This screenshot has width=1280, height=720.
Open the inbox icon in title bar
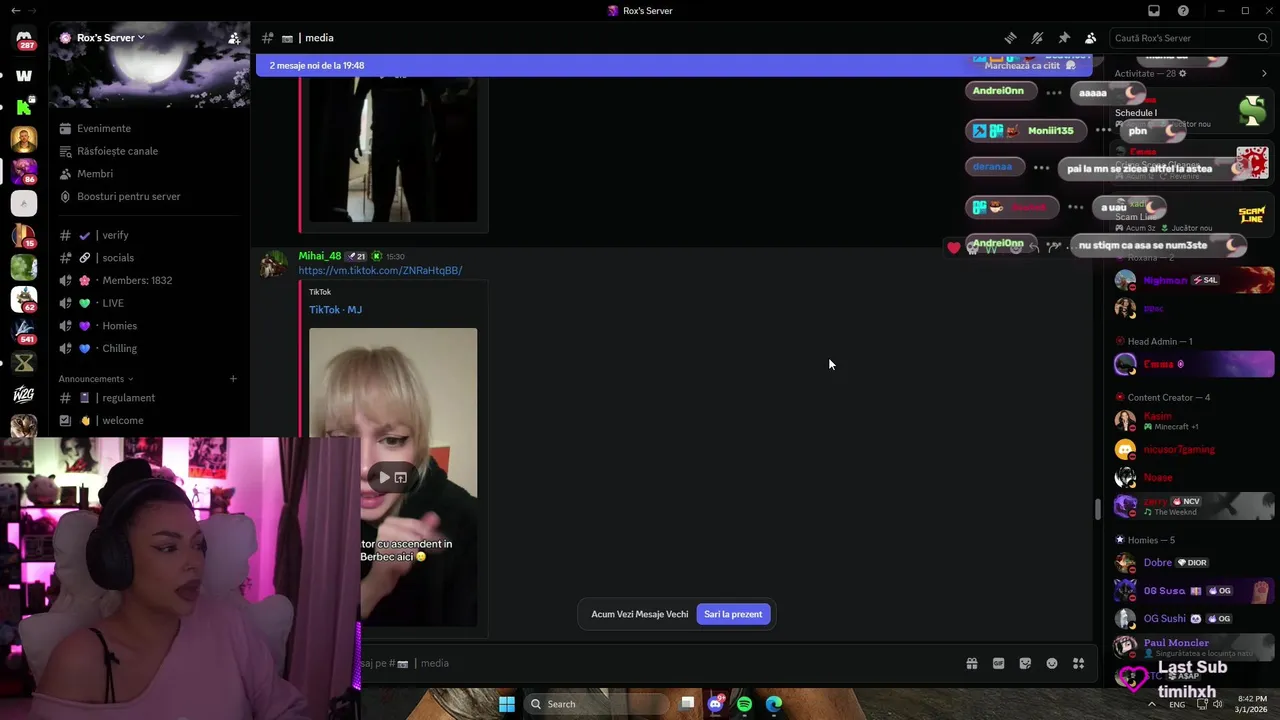(1154, 11)
